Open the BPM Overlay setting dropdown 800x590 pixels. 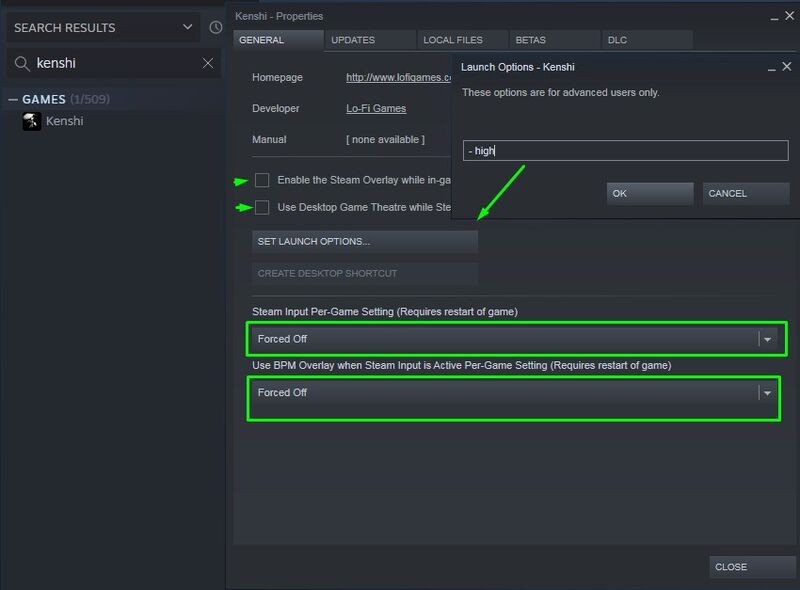[x=516, y=392]
